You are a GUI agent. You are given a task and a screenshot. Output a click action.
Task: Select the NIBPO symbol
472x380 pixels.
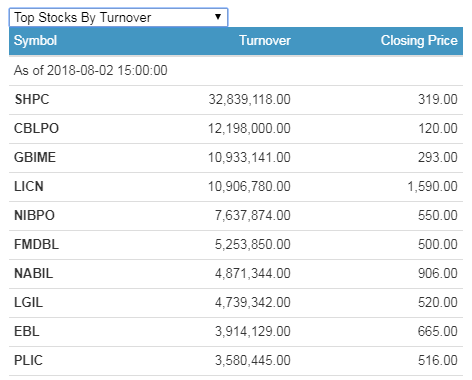tap(34, 215)
